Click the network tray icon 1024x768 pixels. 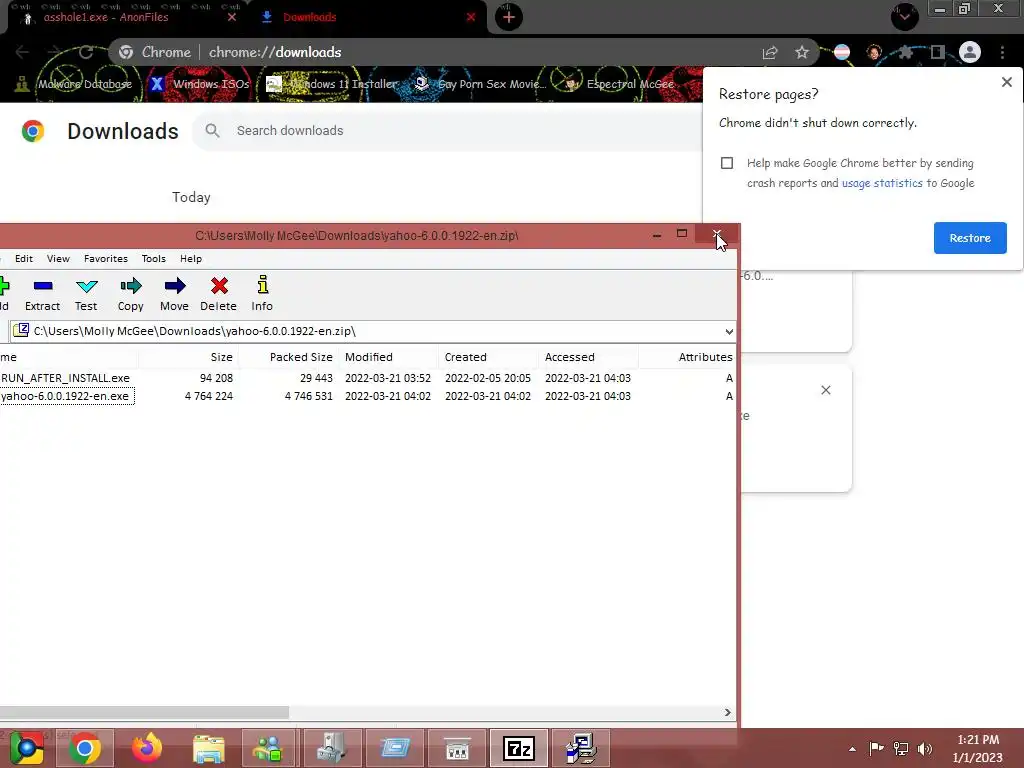(x=901, y=748)
